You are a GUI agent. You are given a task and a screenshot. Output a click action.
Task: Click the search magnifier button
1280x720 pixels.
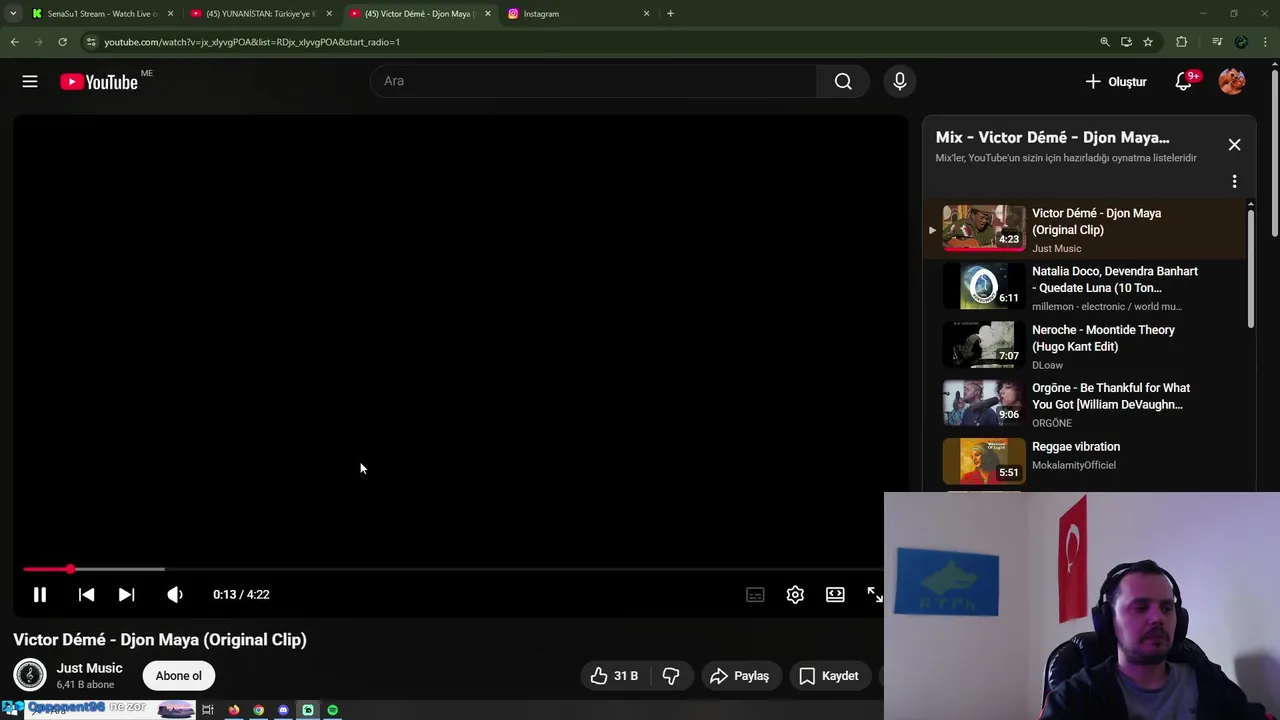coord(843,81)
